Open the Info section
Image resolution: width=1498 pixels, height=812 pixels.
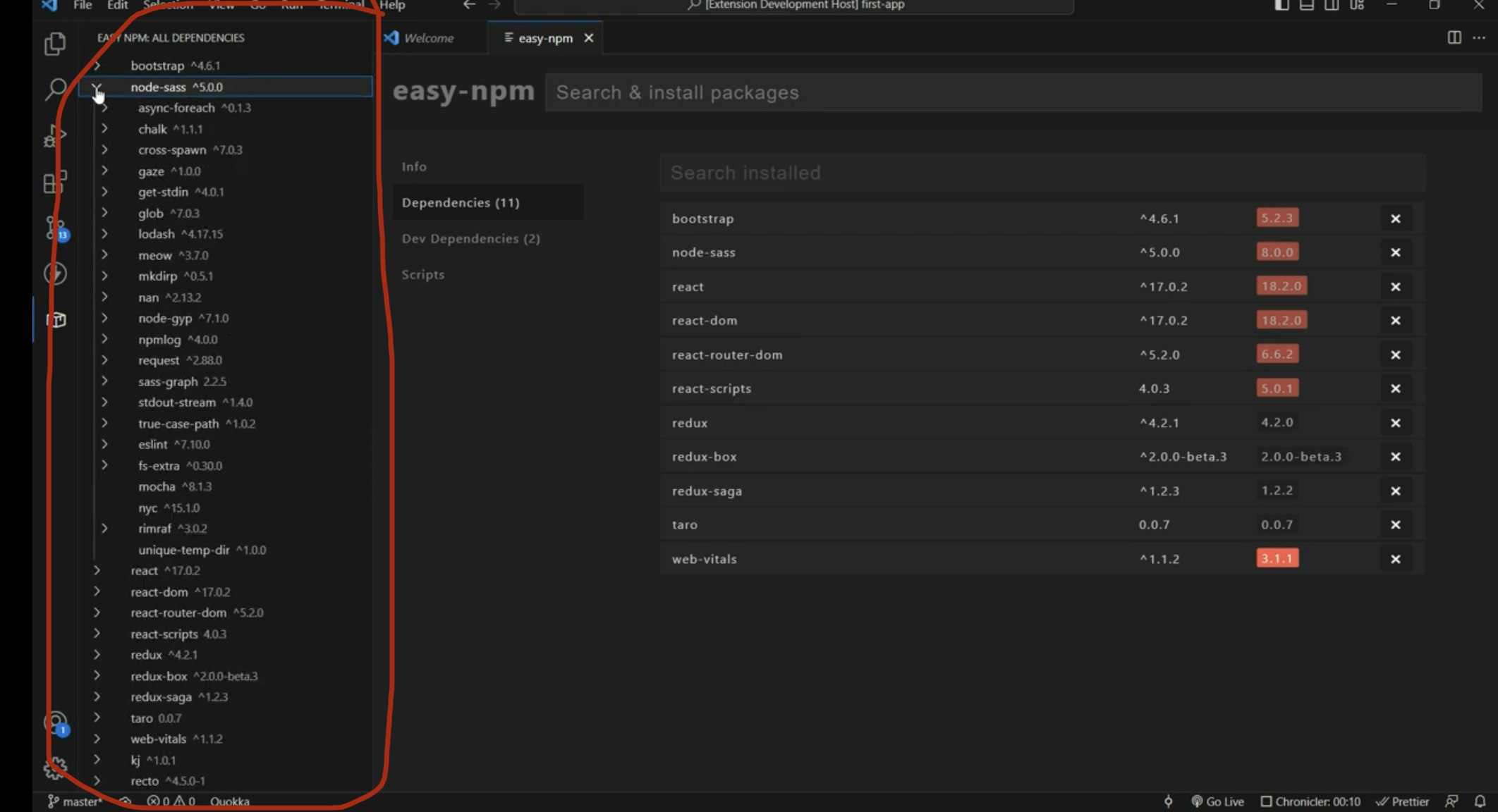coord(414,166)
